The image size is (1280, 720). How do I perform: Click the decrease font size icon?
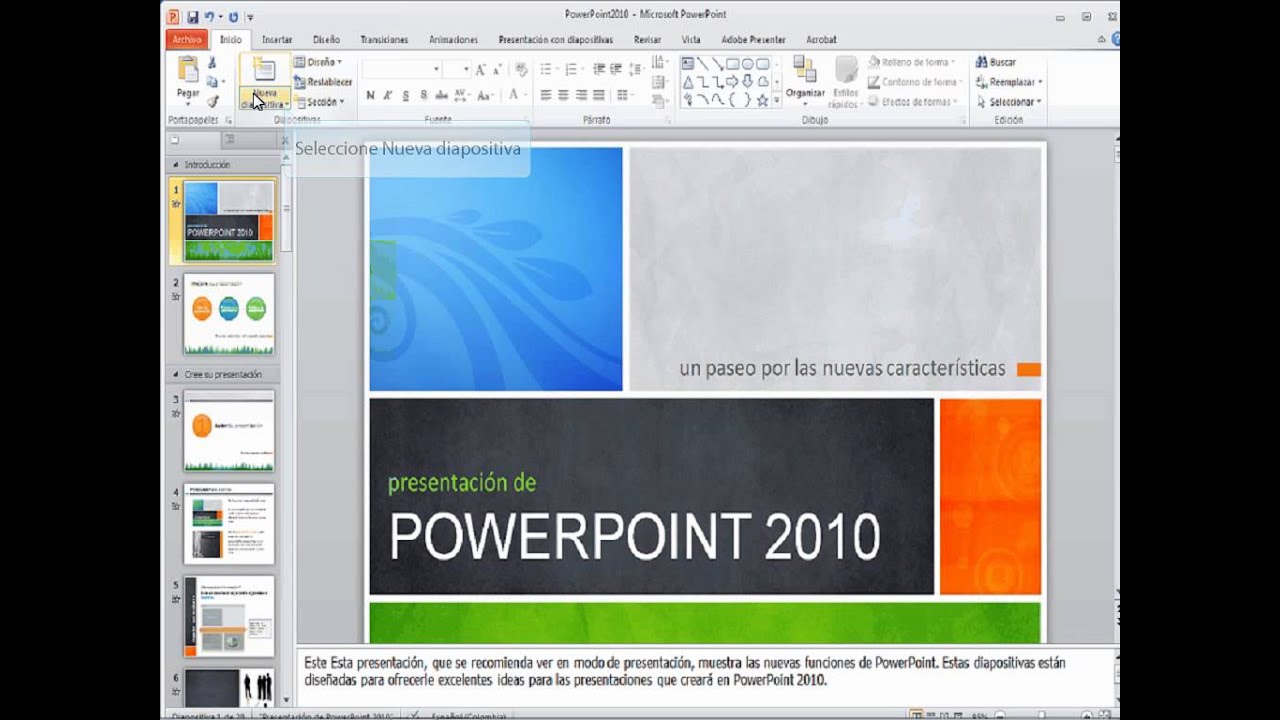[x=497, y=70]
